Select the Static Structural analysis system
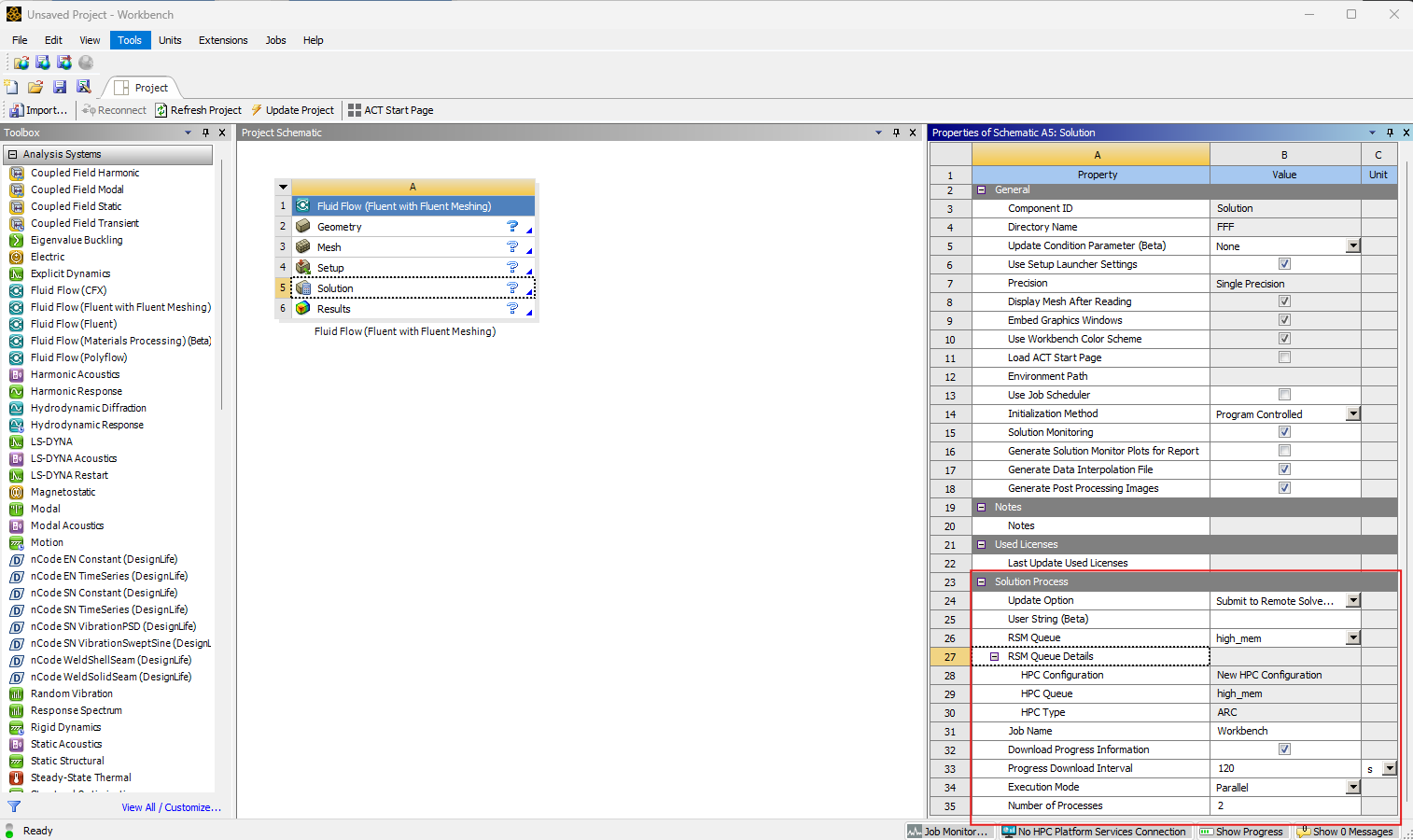Viewport: 1413px width, 840px height. click(x=66, y=761)
